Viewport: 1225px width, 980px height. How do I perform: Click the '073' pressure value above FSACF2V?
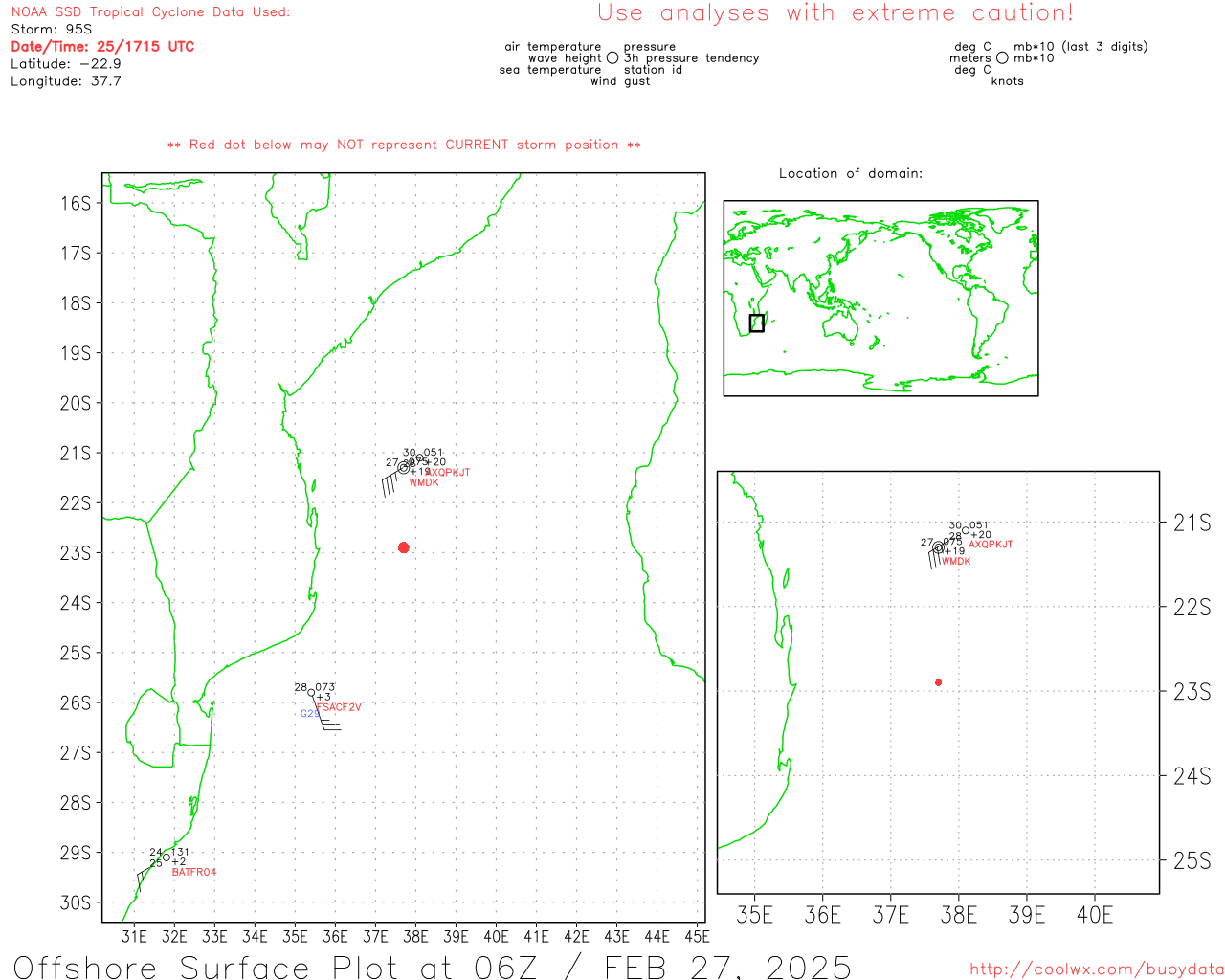[325, 687]
